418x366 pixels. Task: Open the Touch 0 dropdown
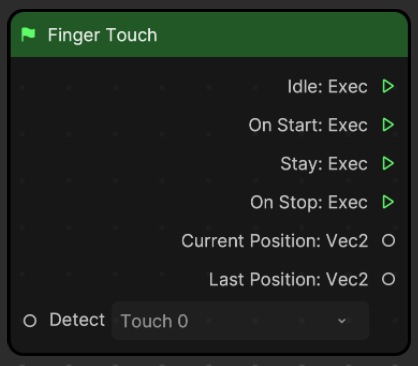tap(240, 321)
